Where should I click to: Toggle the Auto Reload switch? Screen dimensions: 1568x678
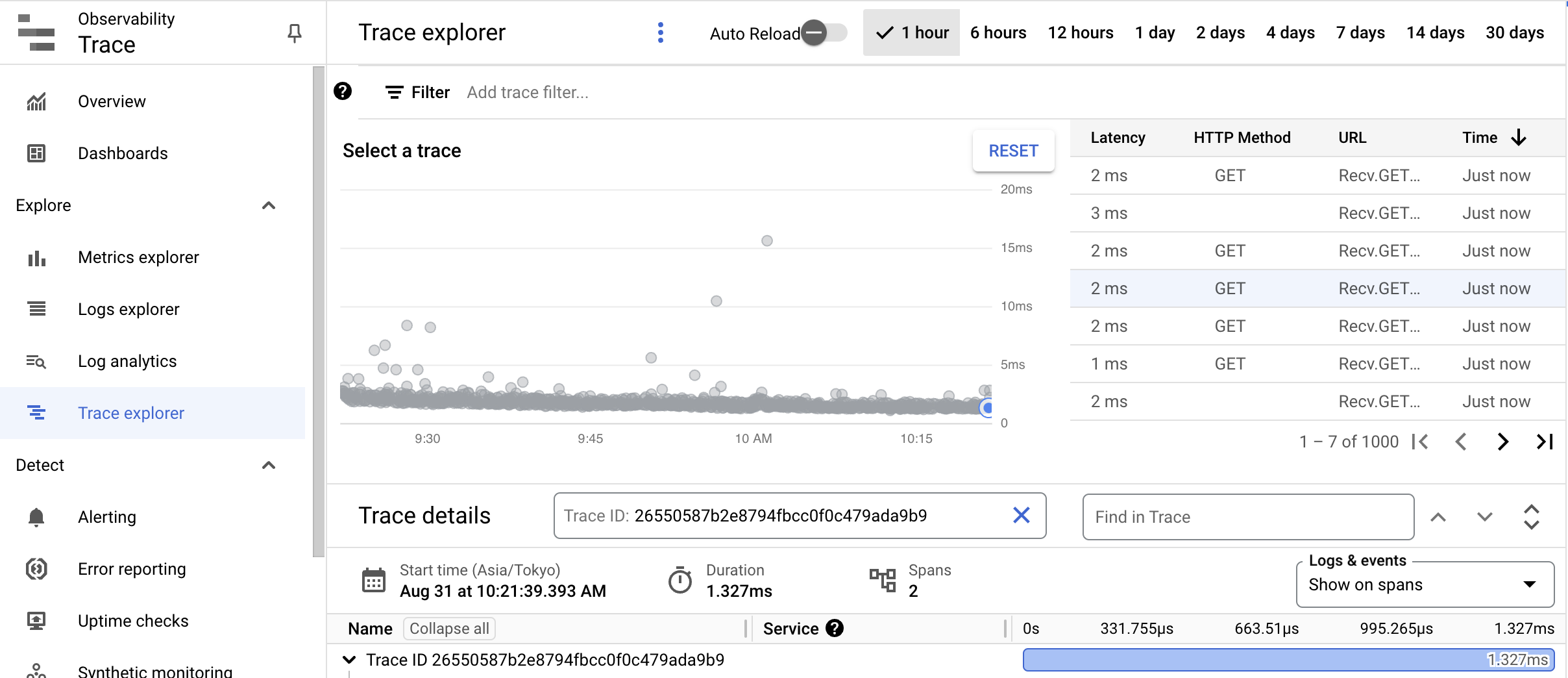[x=824, y=32]
